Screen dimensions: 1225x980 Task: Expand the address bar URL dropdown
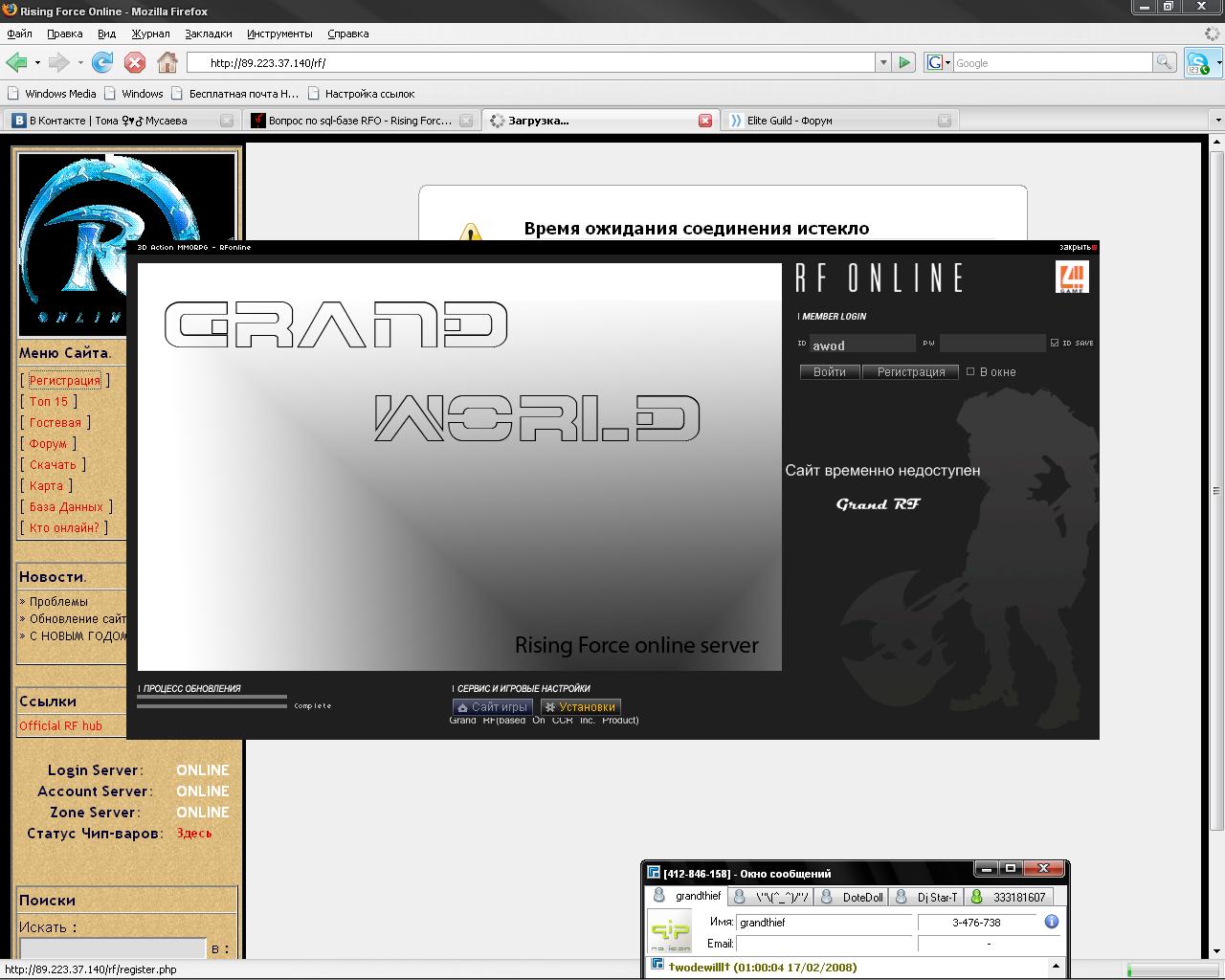tap(882, 62)
